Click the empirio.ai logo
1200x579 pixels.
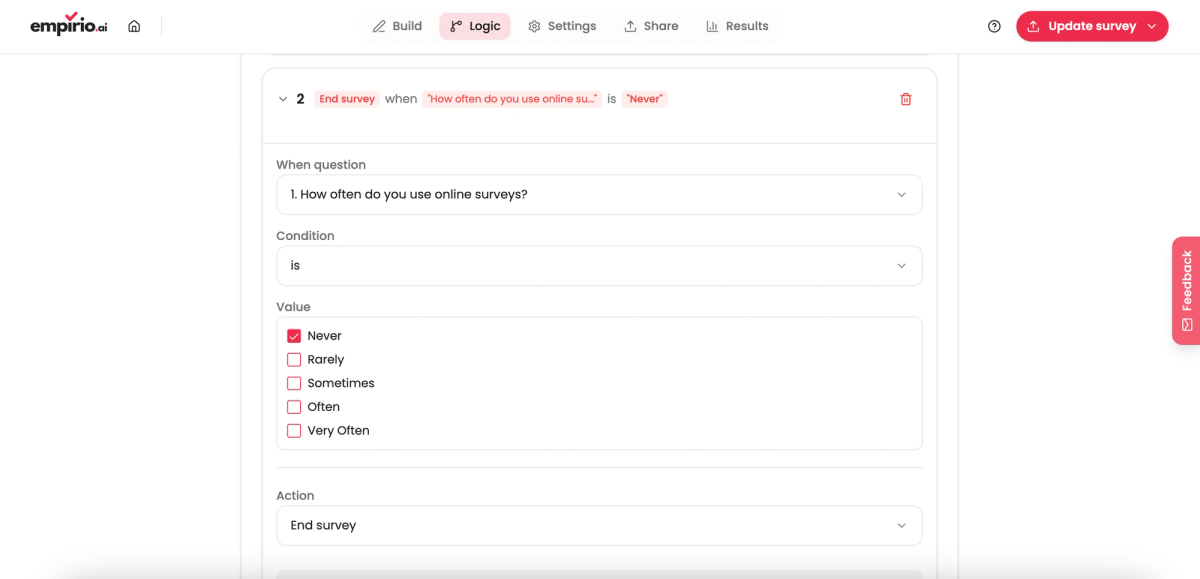coord(68,24)
